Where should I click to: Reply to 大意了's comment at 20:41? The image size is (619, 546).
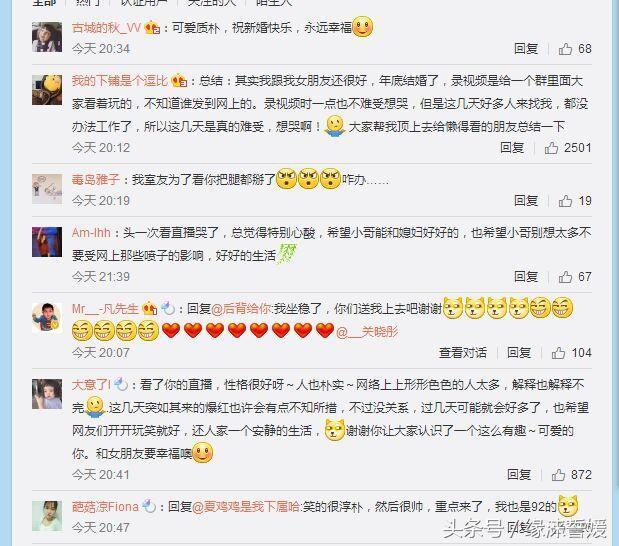pos(519,475)
